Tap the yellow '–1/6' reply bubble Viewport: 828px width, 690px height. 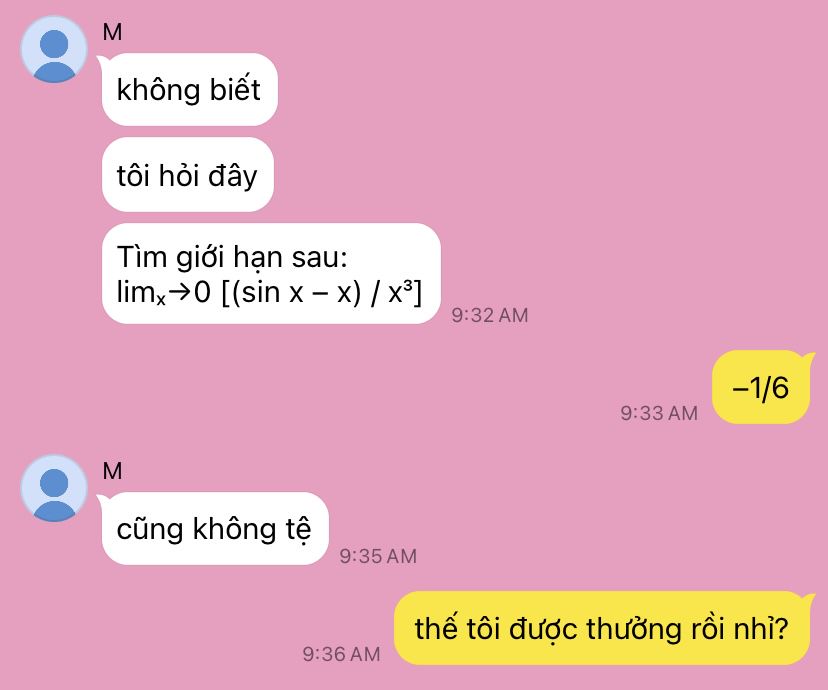pos(760,387)
